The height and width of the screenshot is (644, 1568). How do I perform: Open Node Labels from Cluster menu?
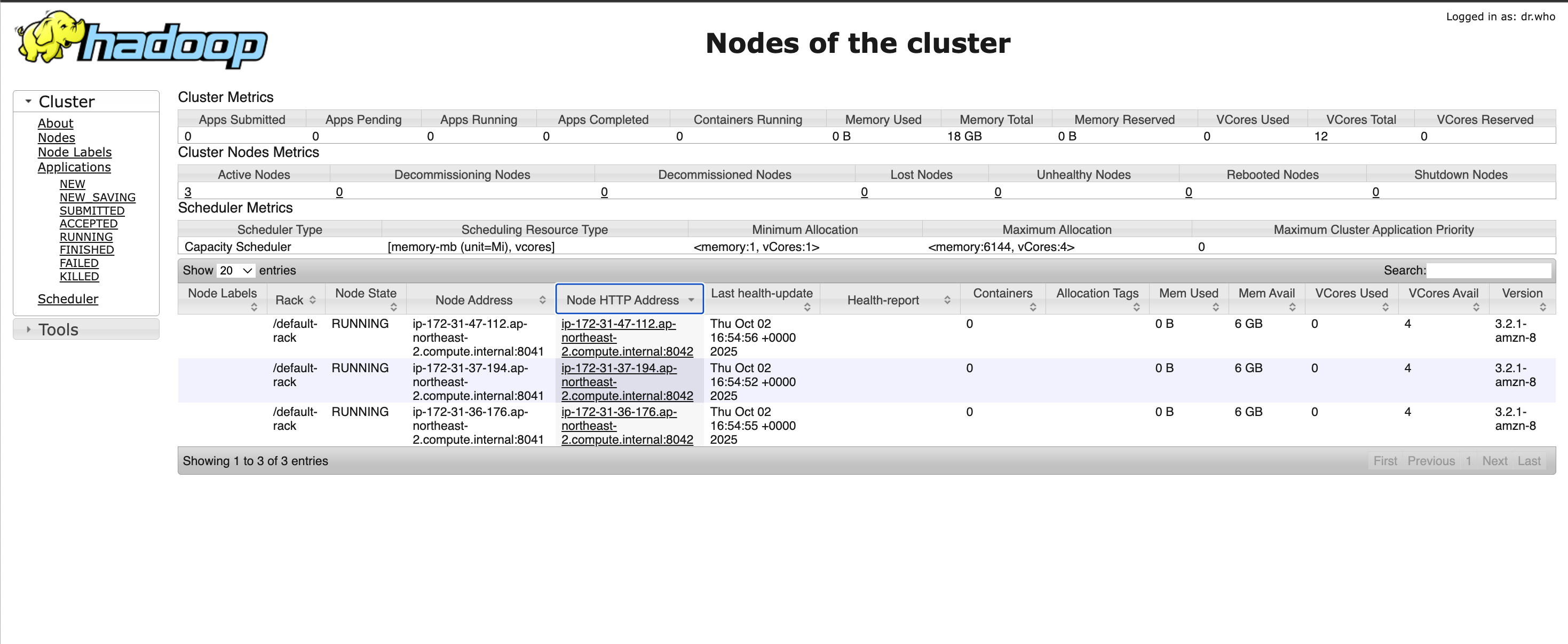[x=74, y=152]
